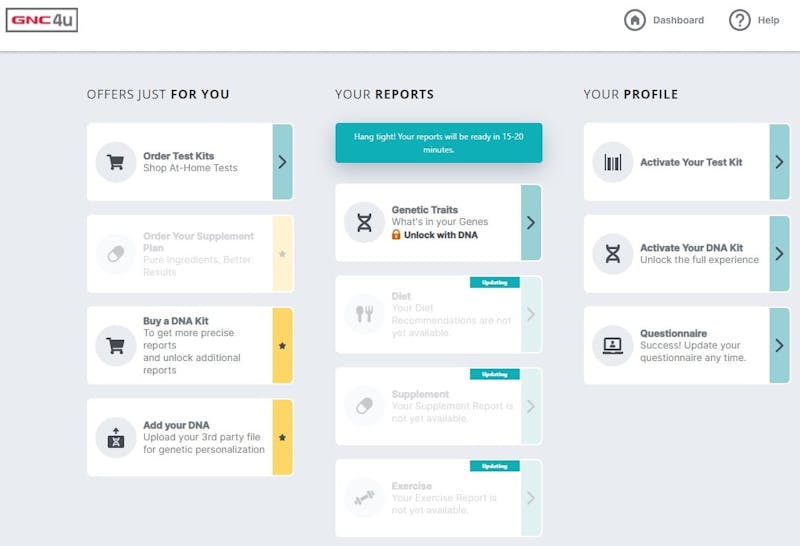Click the Buy a DNA Kit cart icon
This screenshot has height=546, width=800.
[116, 345]
